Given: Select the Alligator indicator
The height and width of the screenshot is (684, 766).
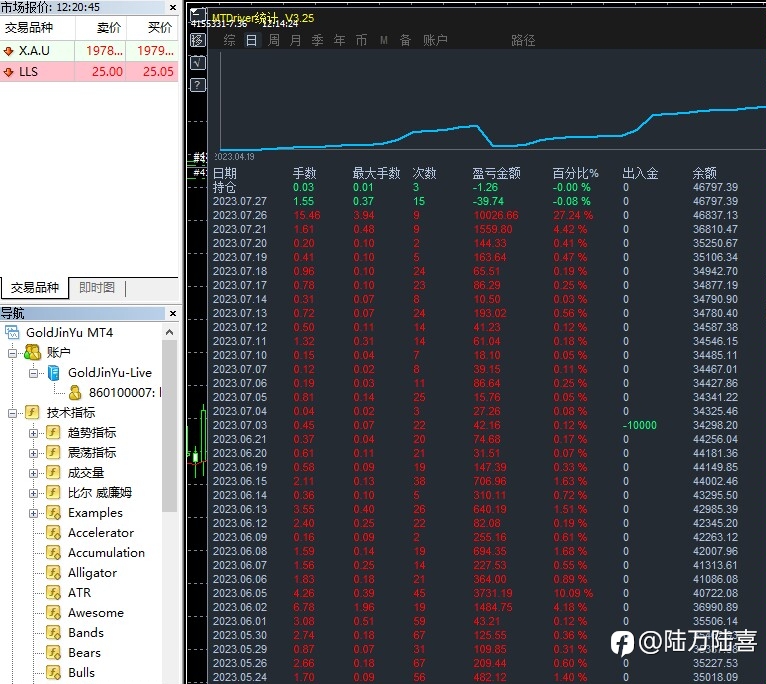Looking at the screenshot, I should tap(92, 573).
